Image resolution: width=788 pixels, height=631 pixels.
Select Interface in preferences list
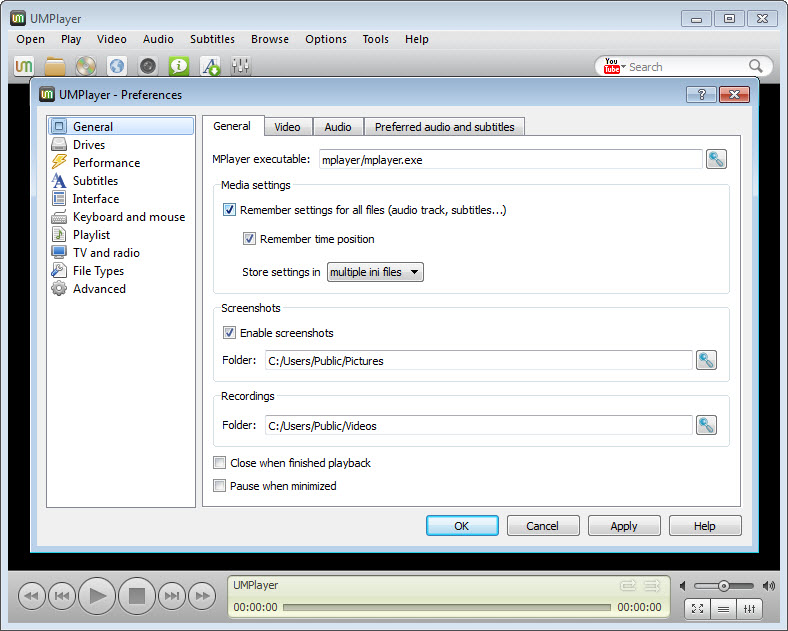coord(121,198)
